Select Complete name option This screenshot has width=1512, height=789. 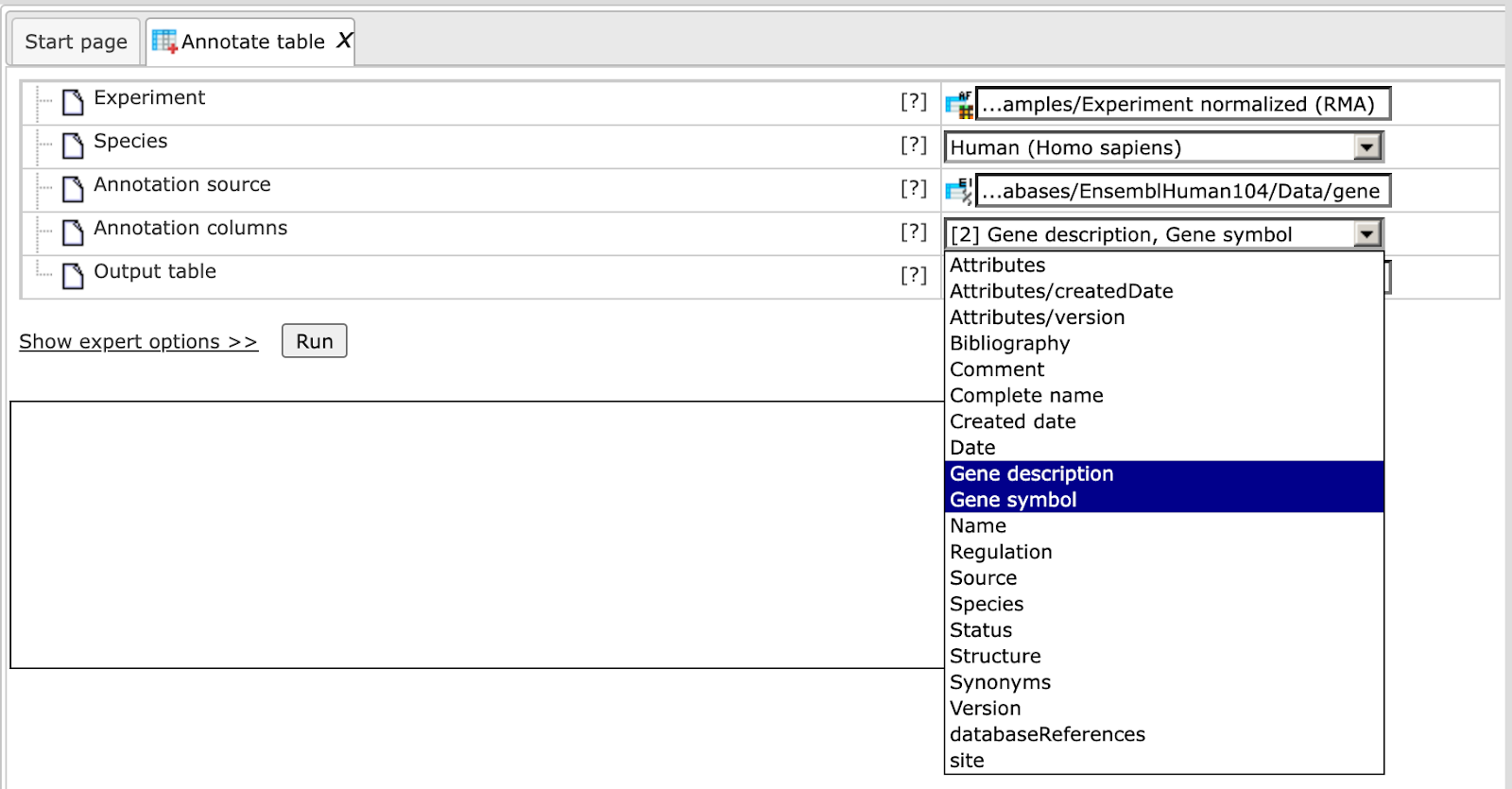pos(1164,395)
